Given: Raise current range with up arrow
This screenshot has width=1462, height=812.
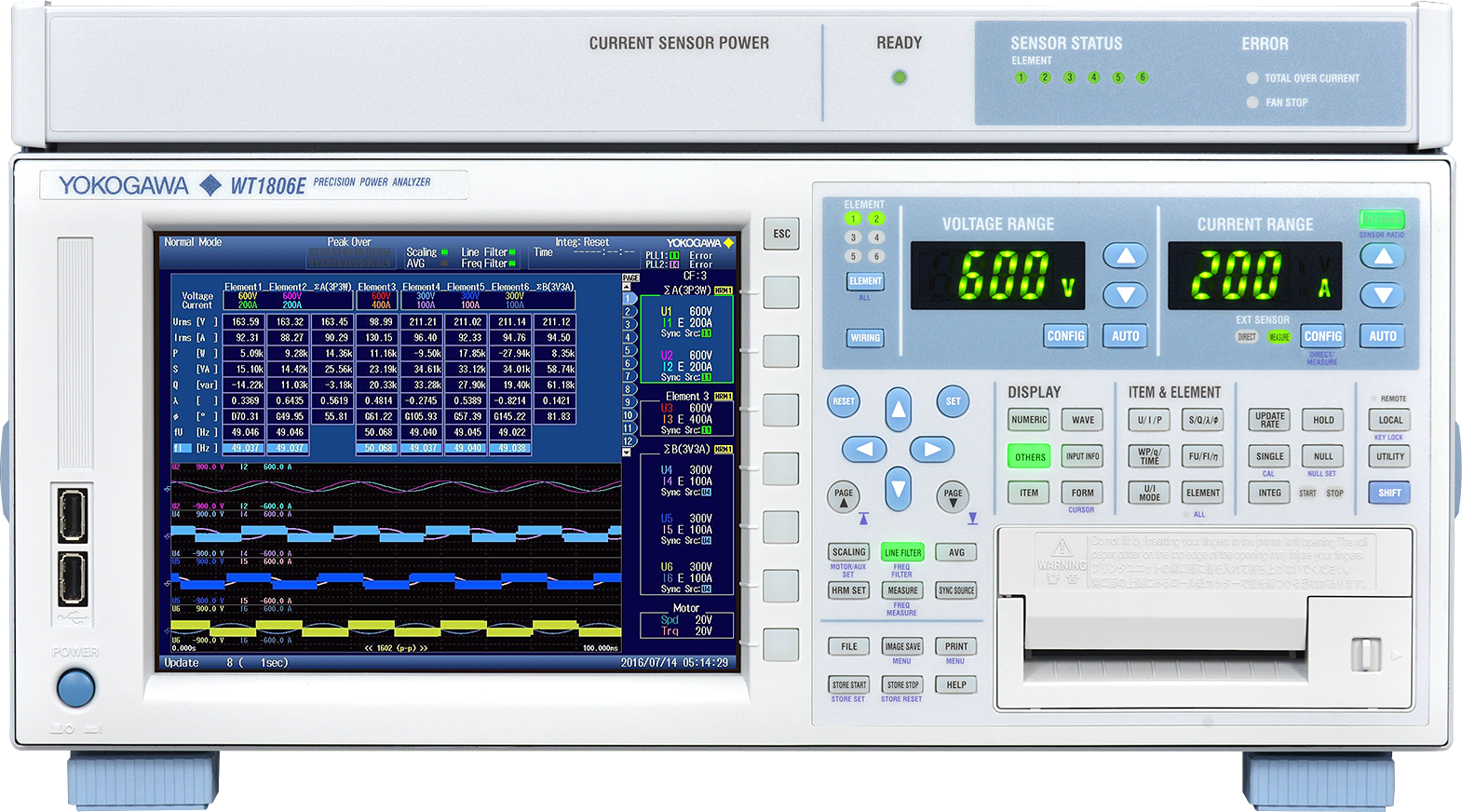Looking at the screenshot, I should [x=1382, y=256].
